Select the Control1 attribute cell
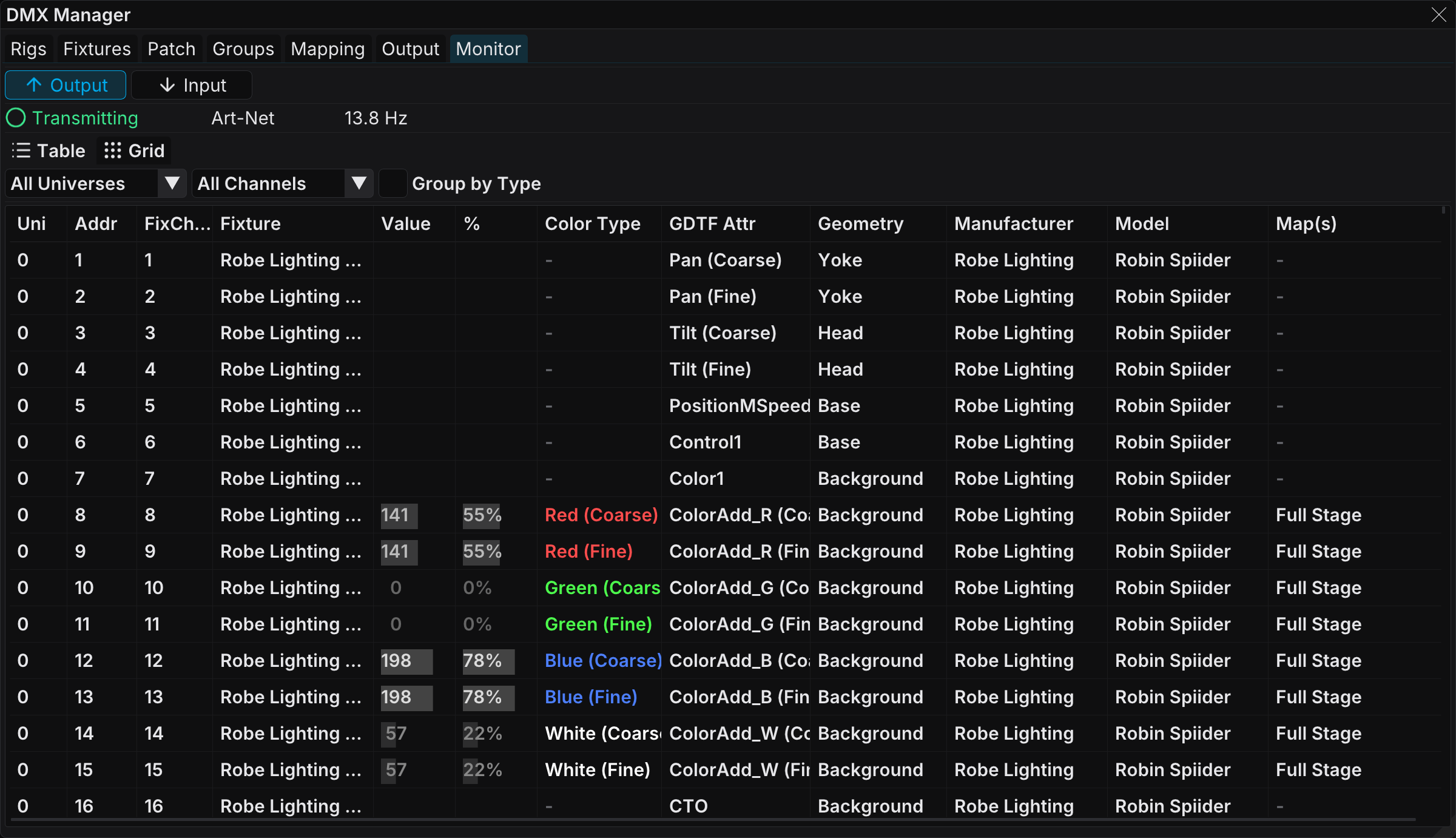Screen dimensions: 1456x838 click(705, 442)
